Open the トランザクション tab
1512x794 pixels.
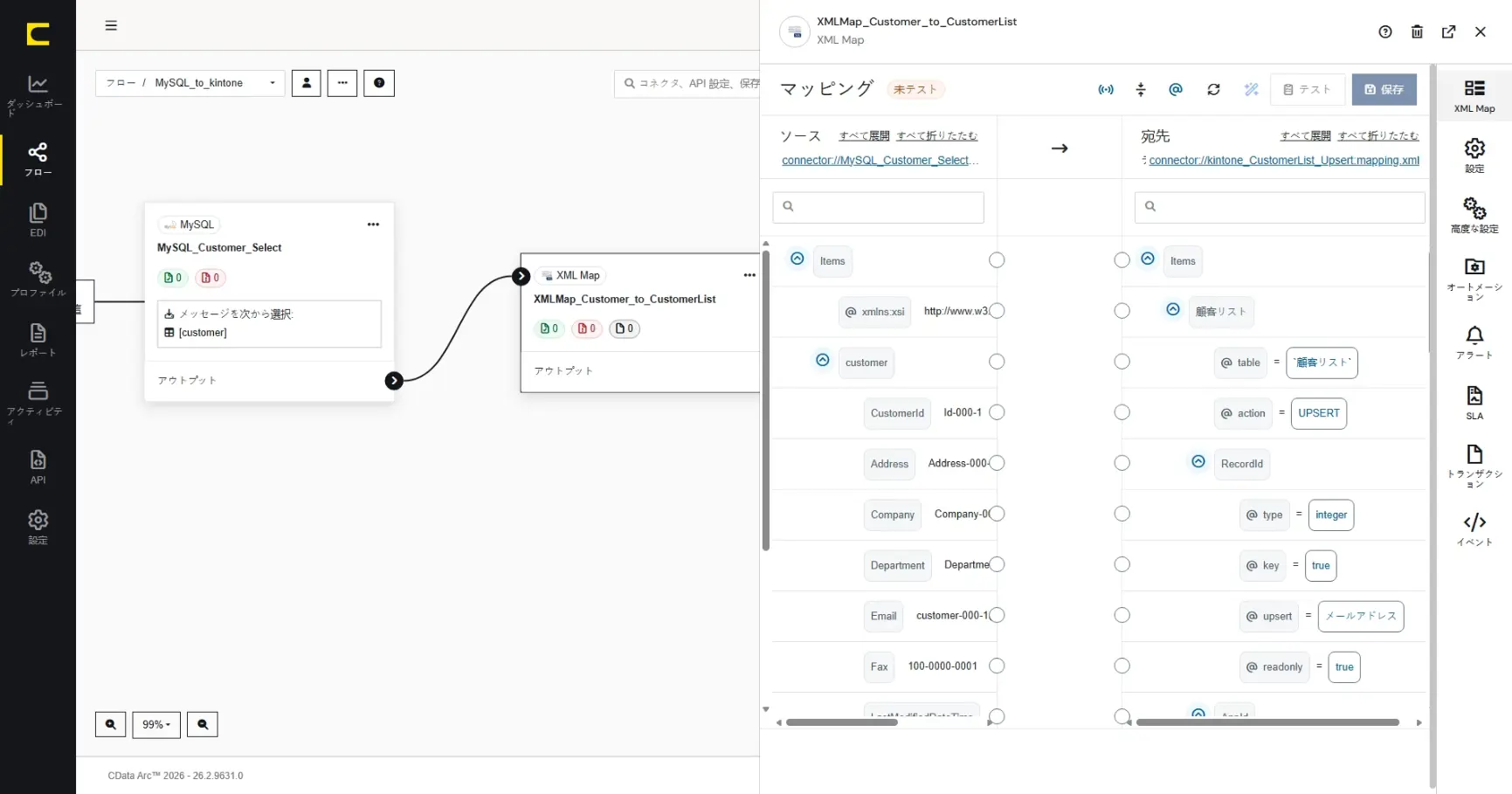pyautogui.click(x=1474, y=466)
